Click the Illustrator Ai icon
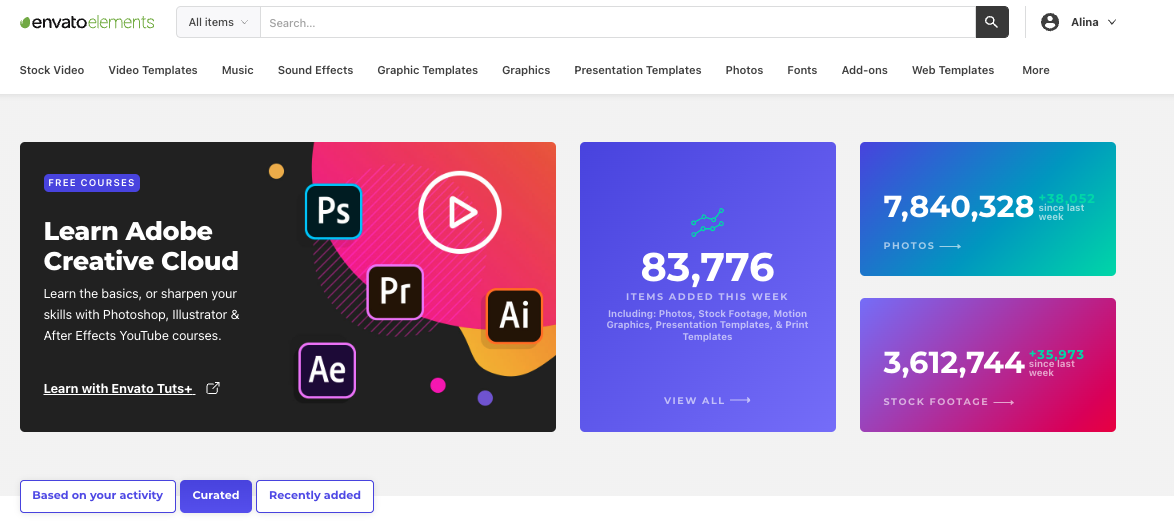Image resolution: width=1174 pixels, height=531 pixels. tap(514, 315)
